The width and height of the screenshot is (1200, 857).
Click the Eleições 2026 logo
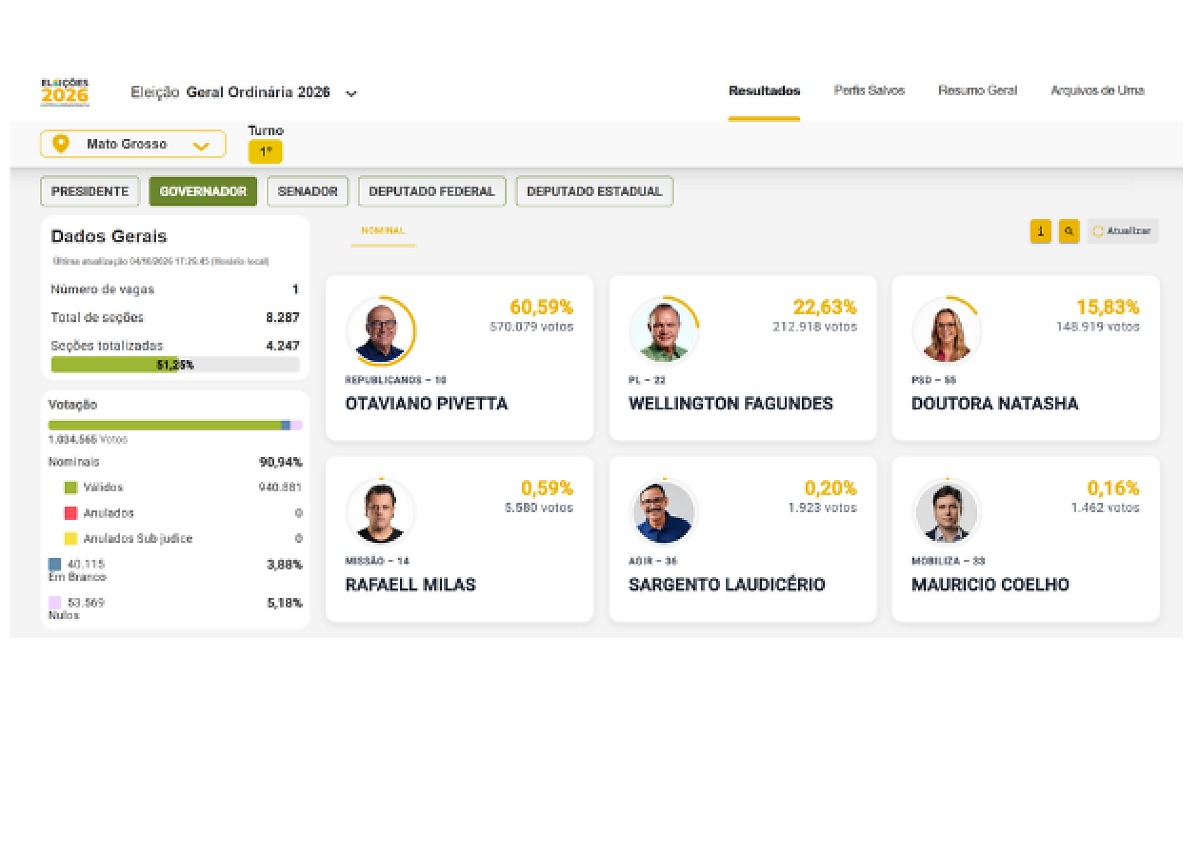click(65, 92)
